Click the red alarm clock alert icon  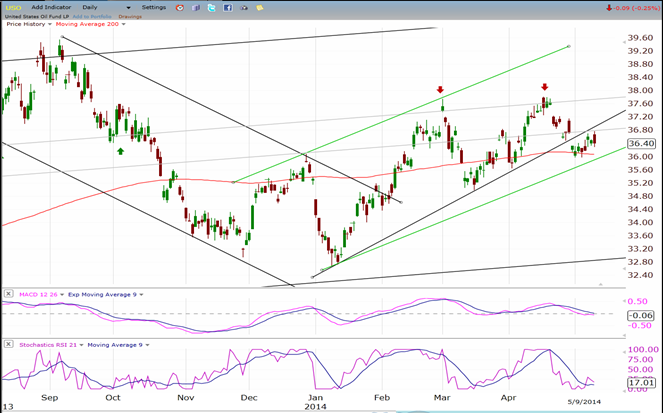(x=180, y=8)
